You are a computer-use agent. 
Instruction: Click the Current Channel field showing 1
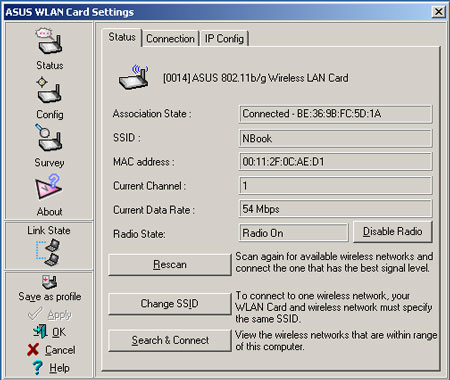click(x=335, y=186)
